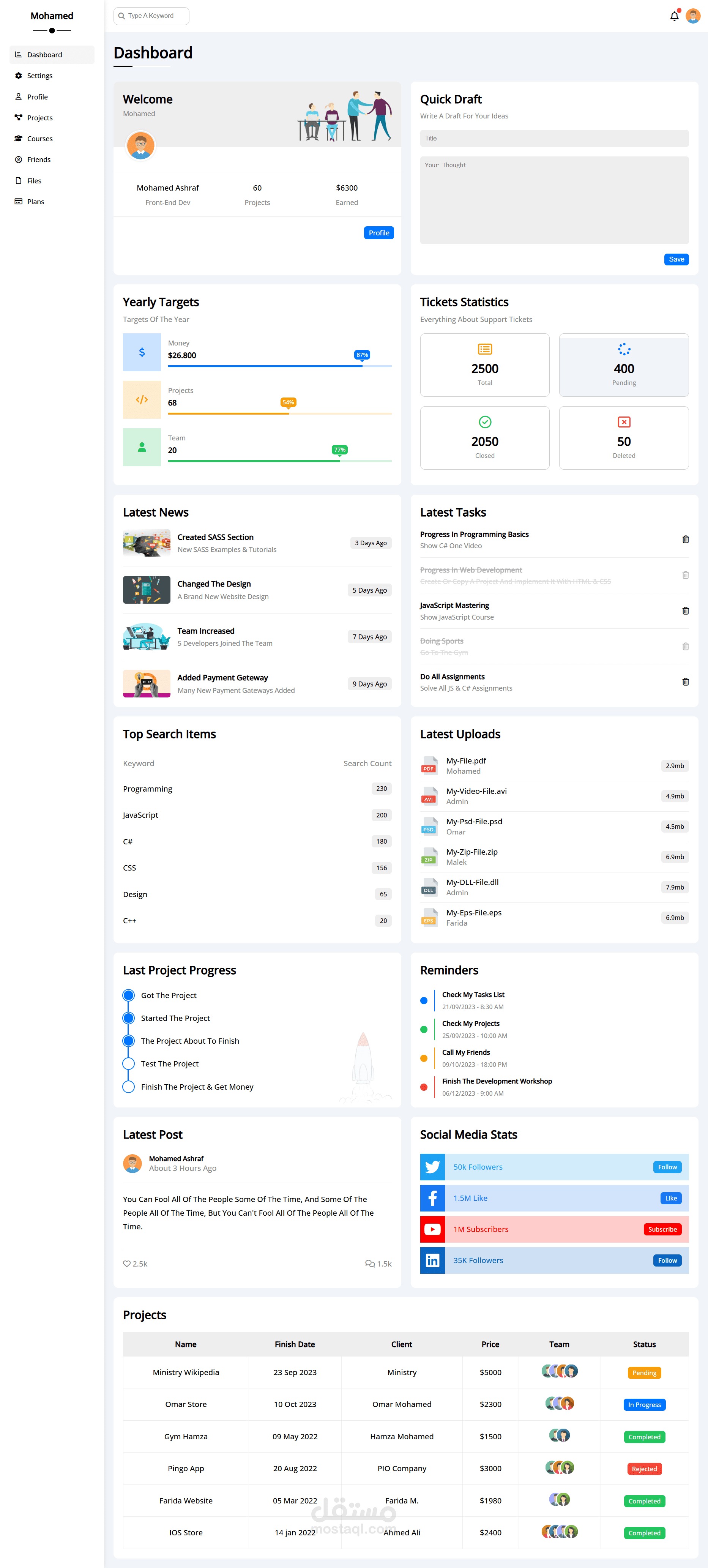Select the Got The Project progress circle
708x1568 pixels.
coord(128,995)
